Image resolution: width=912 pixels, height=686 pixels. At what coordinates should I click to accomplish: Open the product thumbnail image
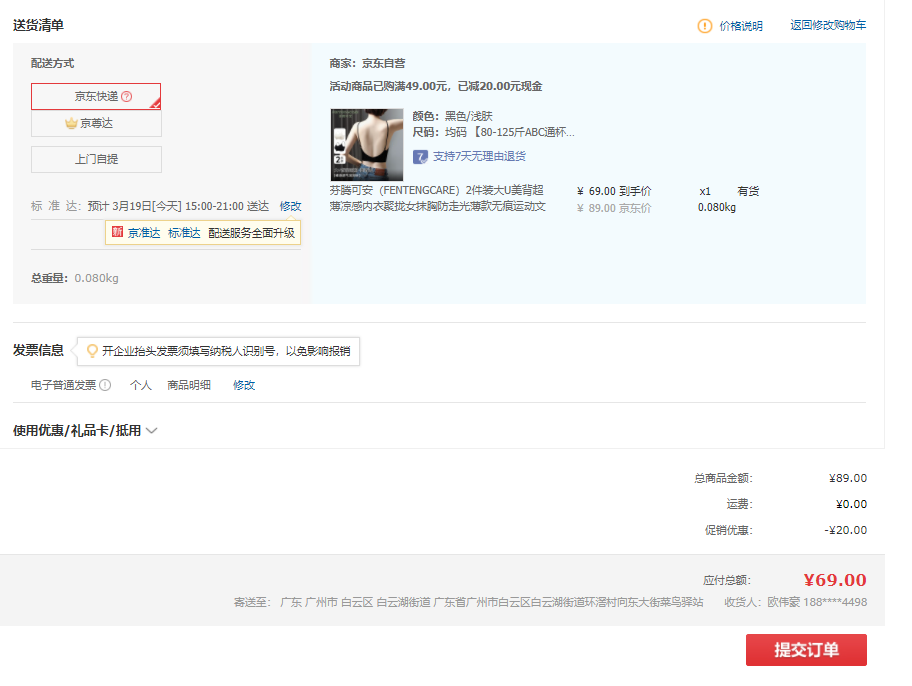[x=366, y=144]
